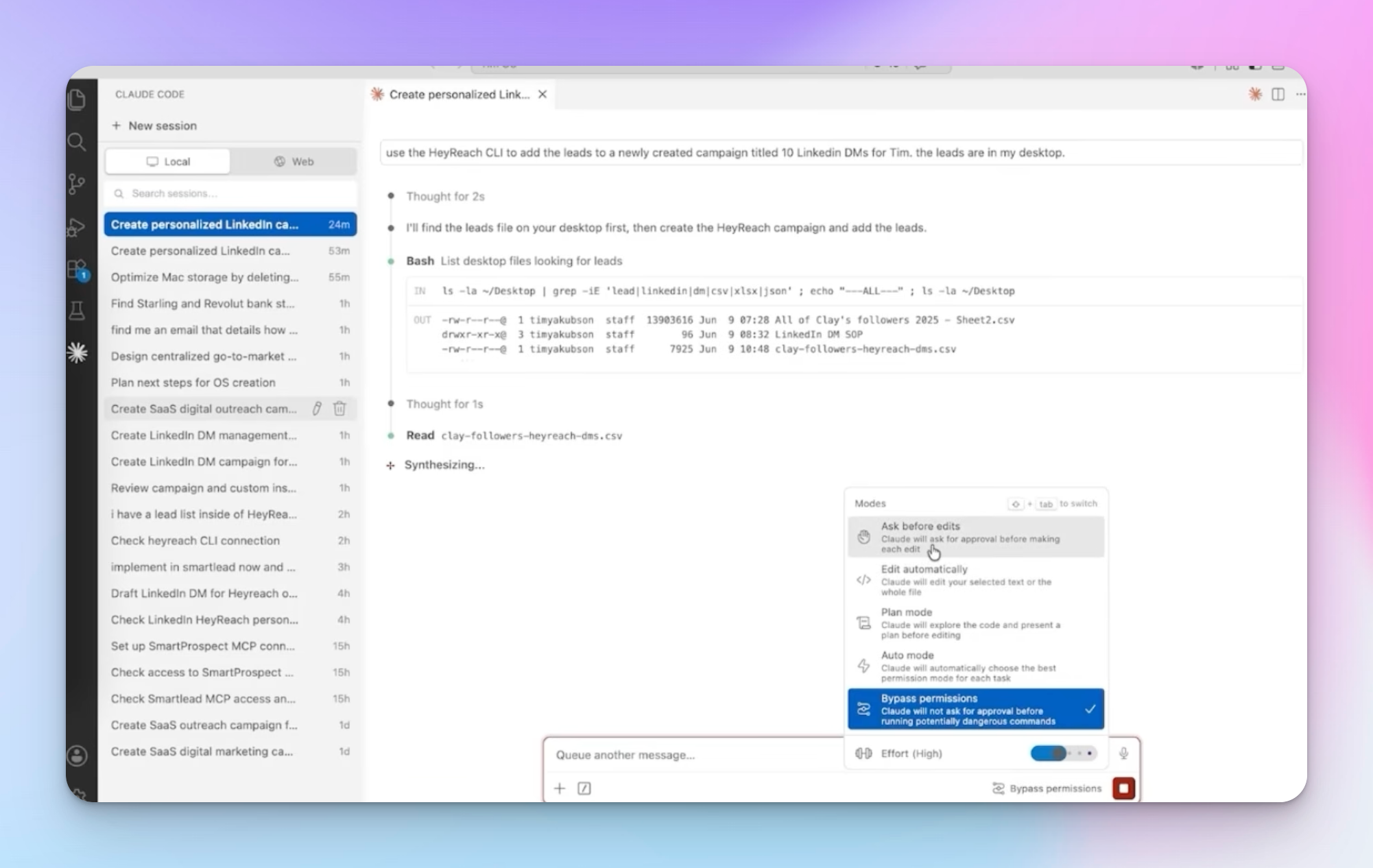Image resolution: width=1373 pixels, height=868 pixels.
Task: Select the Claude Code starburst in activity bar
Action: pos(77,352)
